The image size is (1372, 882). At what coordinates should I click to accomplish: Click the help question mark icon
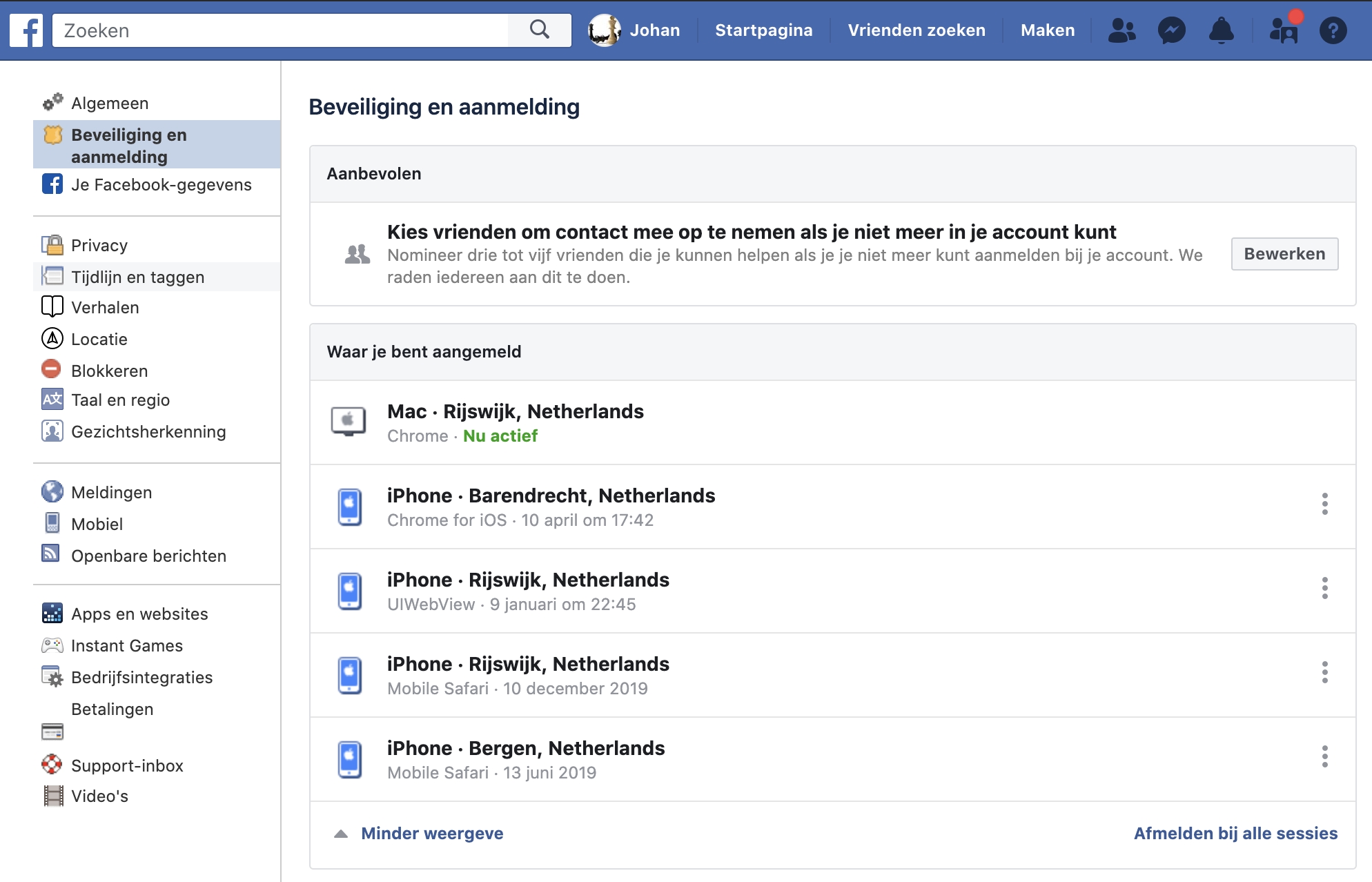[1333, 30]
